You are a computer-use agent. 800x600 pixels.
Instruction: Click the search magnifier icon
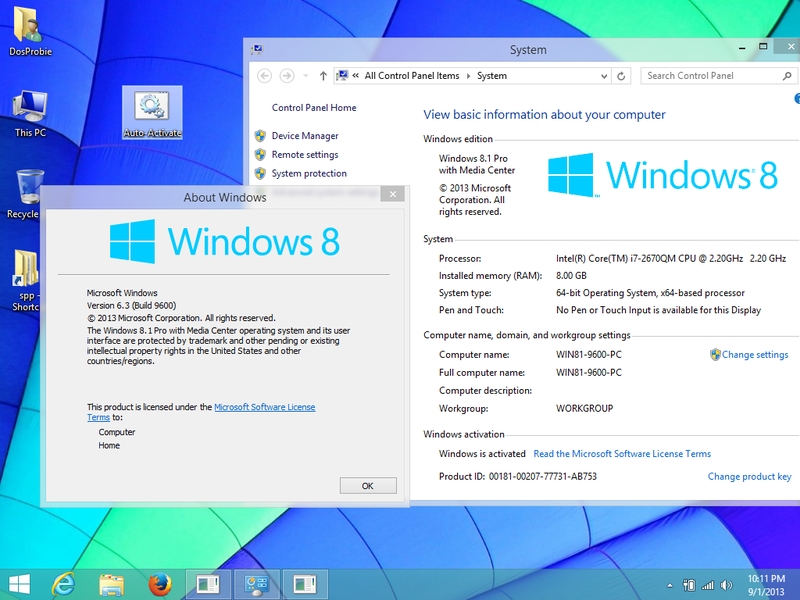point(787,76)
